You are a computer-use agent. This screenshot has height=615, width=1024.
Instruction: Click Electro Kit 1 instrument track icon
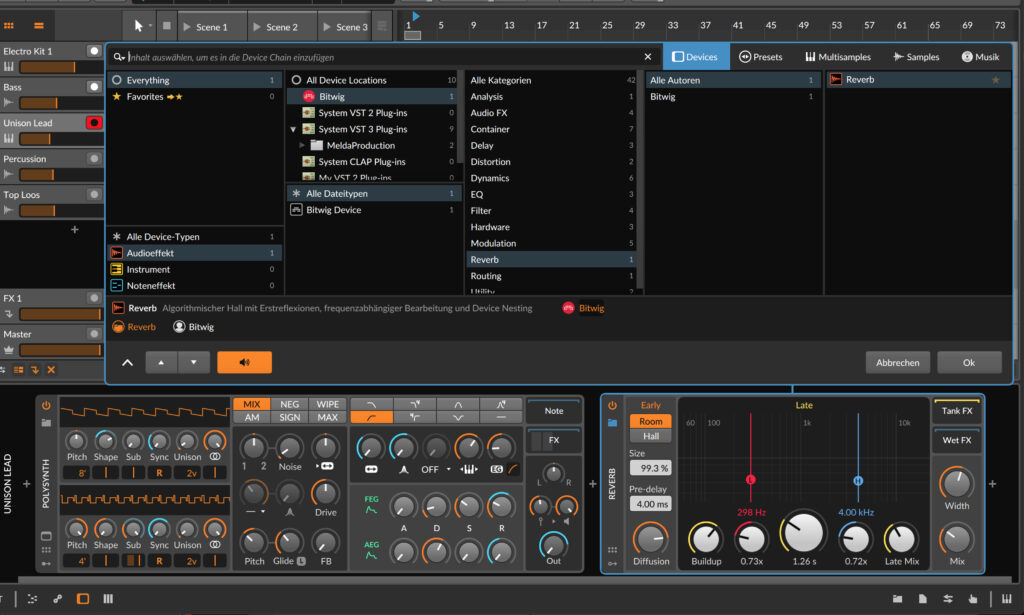pos(8,67)
